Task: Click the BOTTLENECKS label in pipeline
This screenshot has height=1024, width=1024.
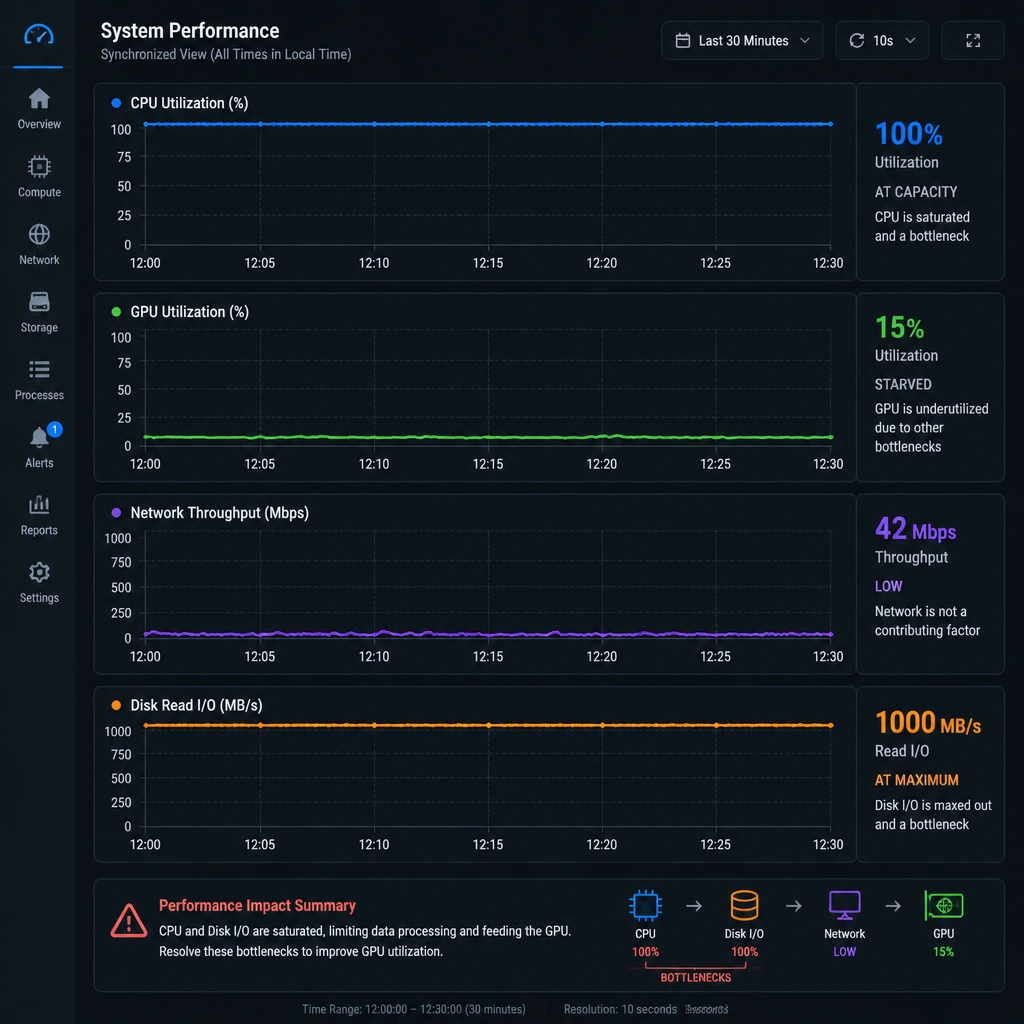Action: [695, 978]
